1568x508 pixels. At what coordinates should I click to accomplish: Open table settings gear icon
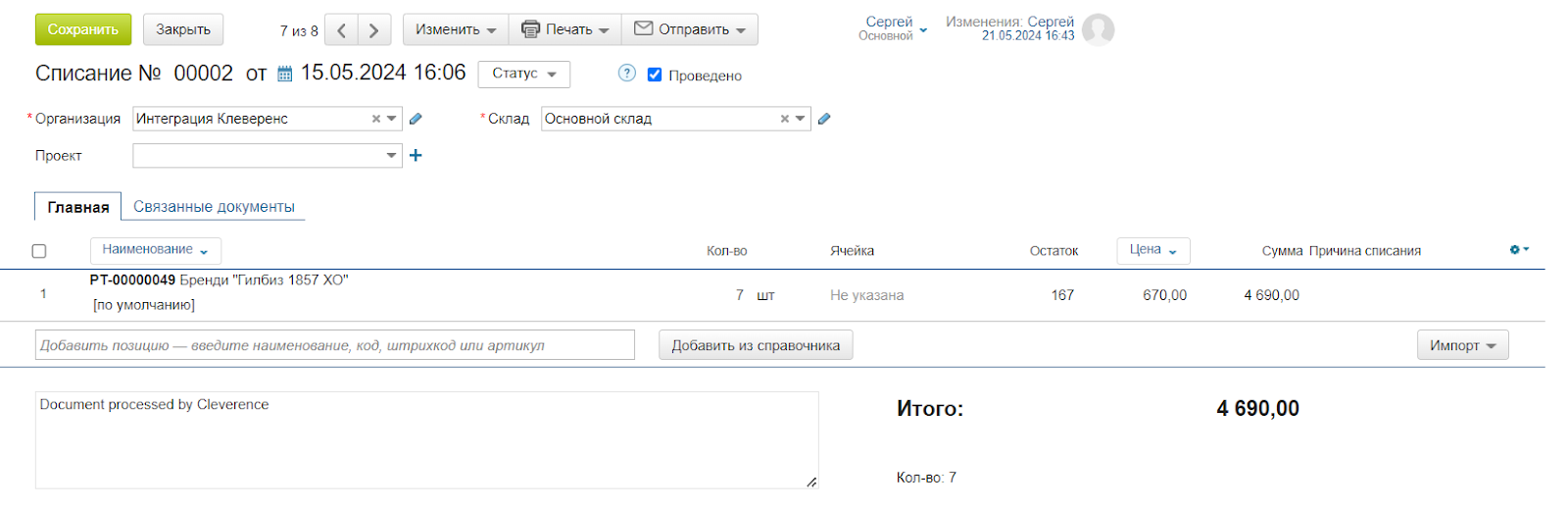pyautogui.click(x=1519, y=250)
